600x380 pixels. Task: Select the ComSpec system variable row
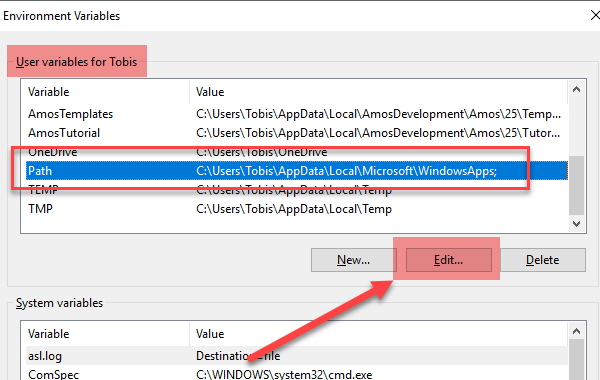tap(297, 374)
